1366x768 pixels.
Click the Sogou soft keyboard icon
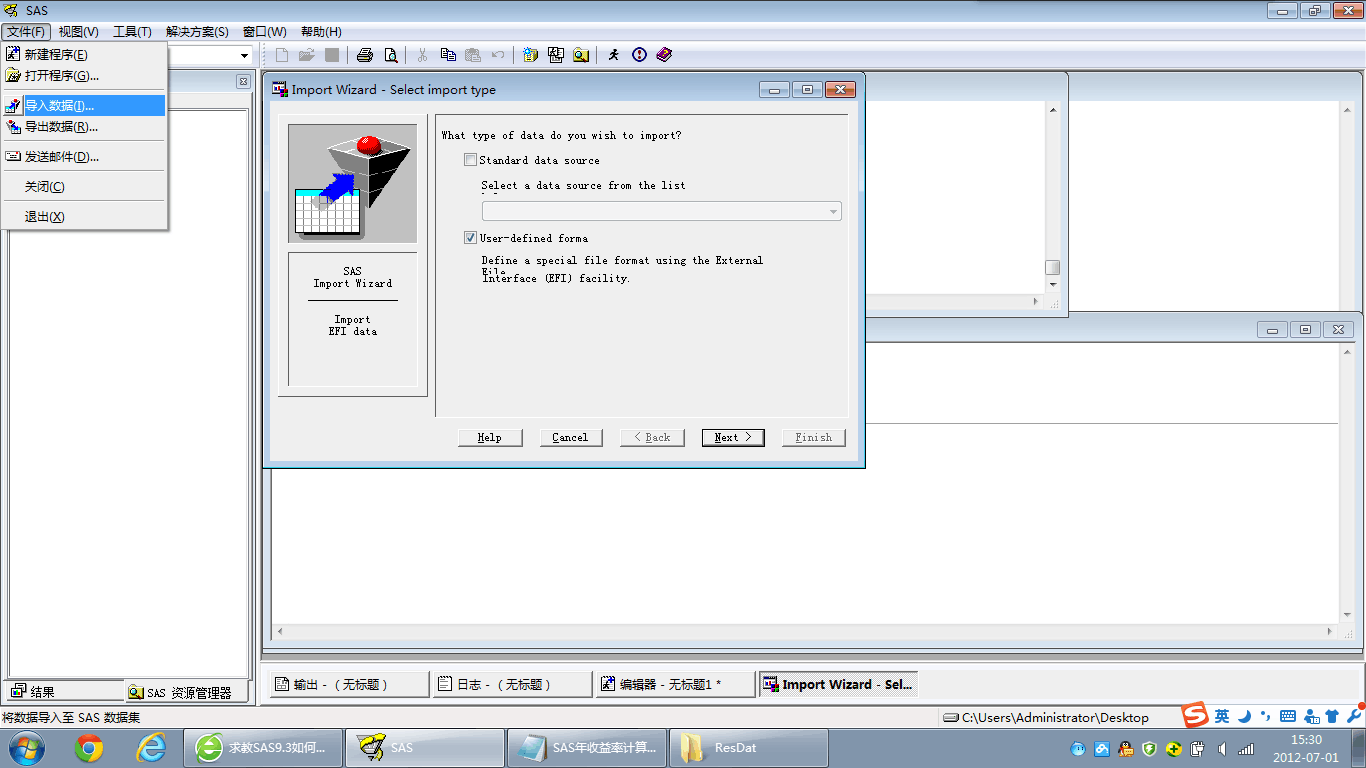[1288, 716]
